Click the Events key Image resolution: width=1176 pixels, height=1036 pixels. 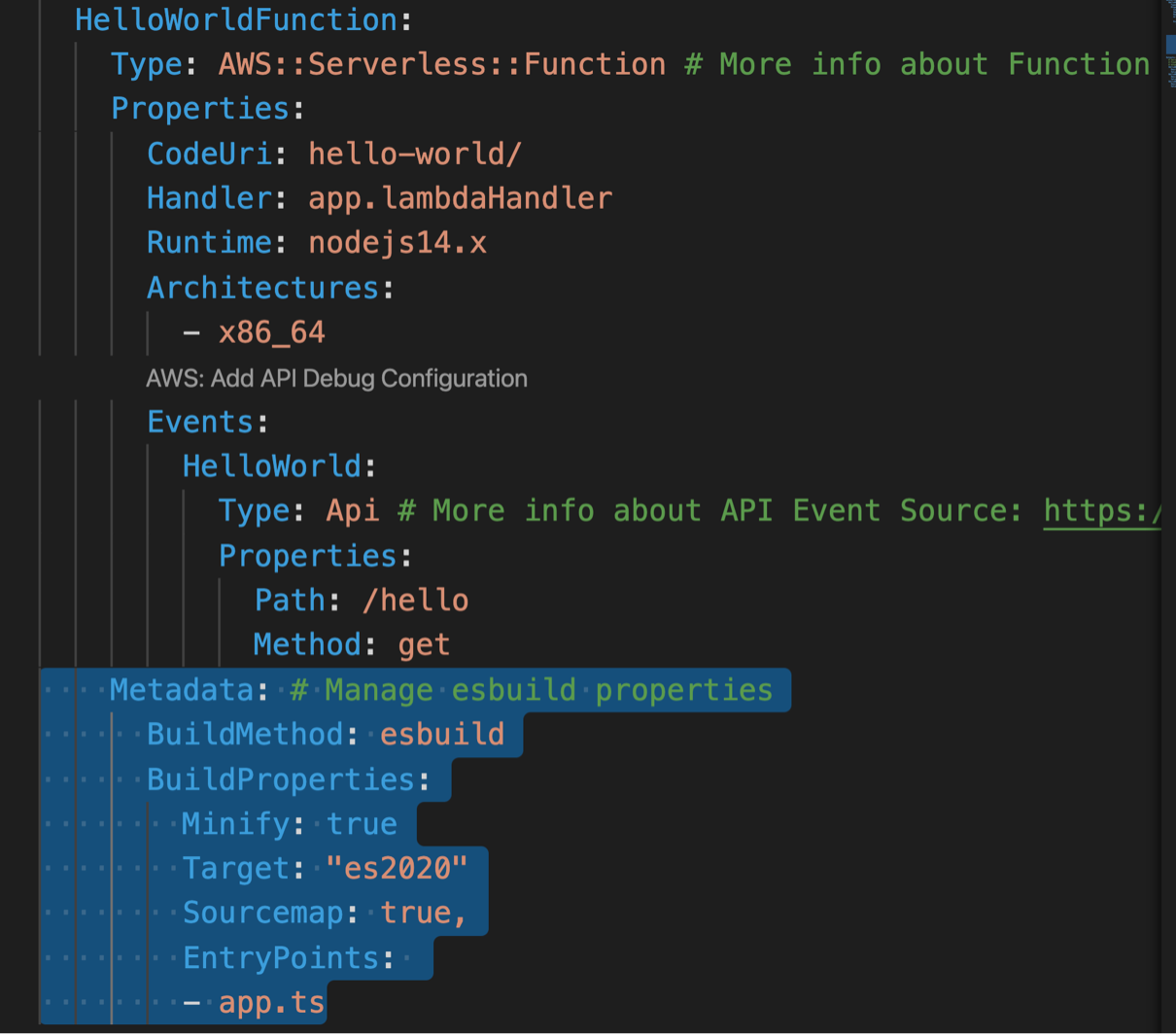(201, 422)
